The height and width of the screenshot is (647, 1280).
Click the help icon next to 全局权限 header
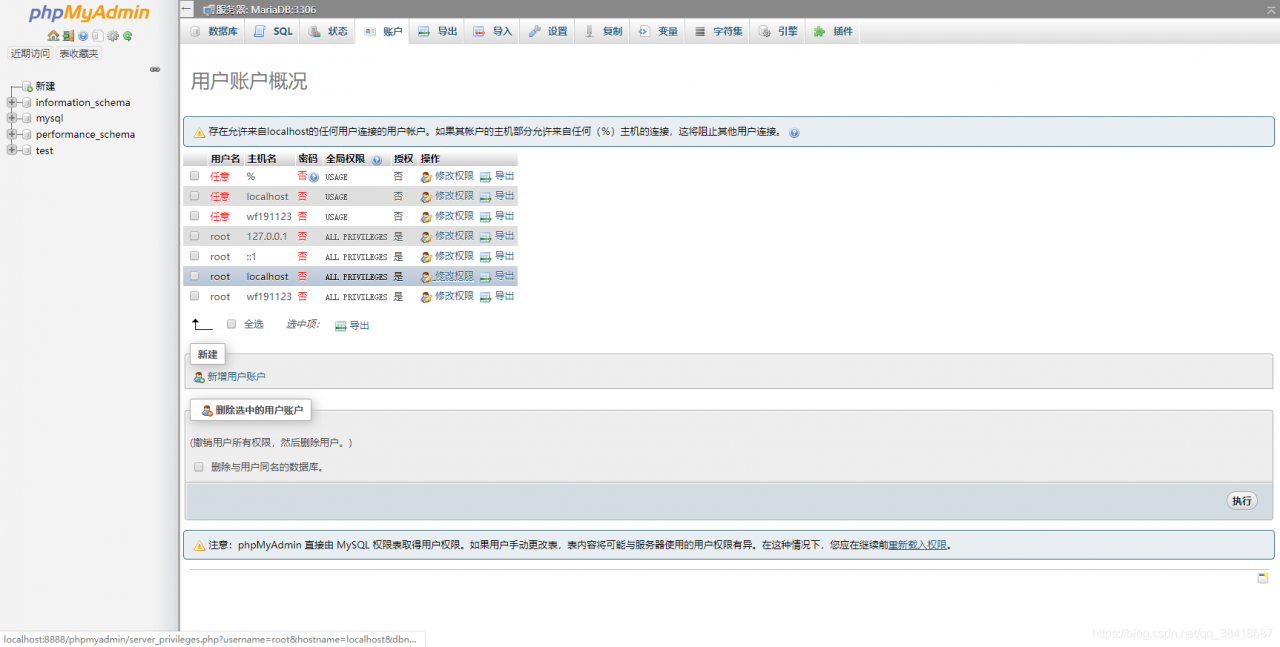click(377, 159)
